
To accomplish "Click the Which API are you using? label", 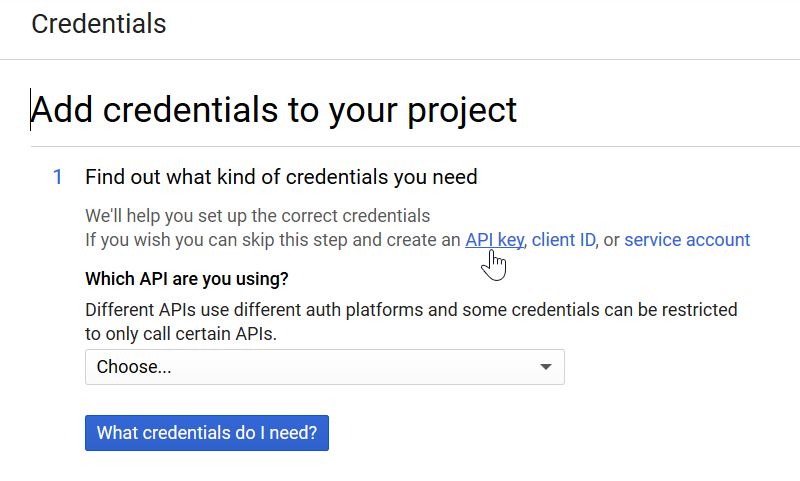I will pyautogui.click(x=187, y=279).
